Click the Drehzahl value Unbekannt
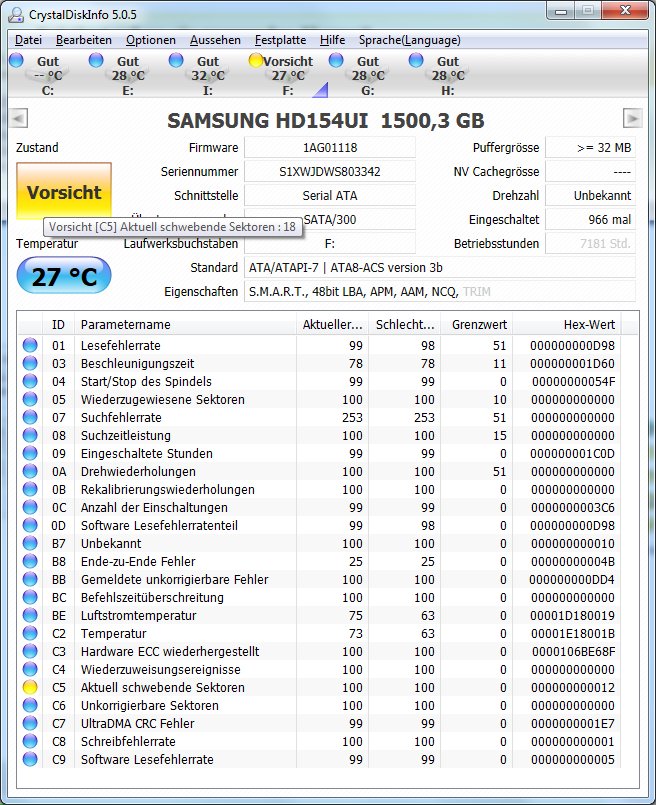Viewport: 656px width, 805px height. coord(590,196)
